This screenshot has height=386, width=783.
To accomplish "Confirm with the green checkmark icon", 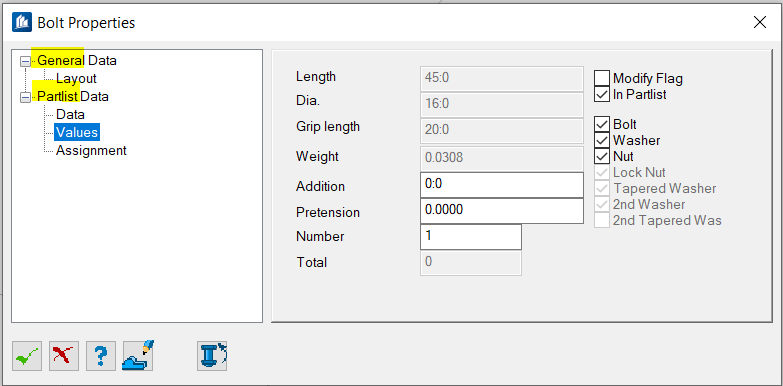I will [27, 356].
